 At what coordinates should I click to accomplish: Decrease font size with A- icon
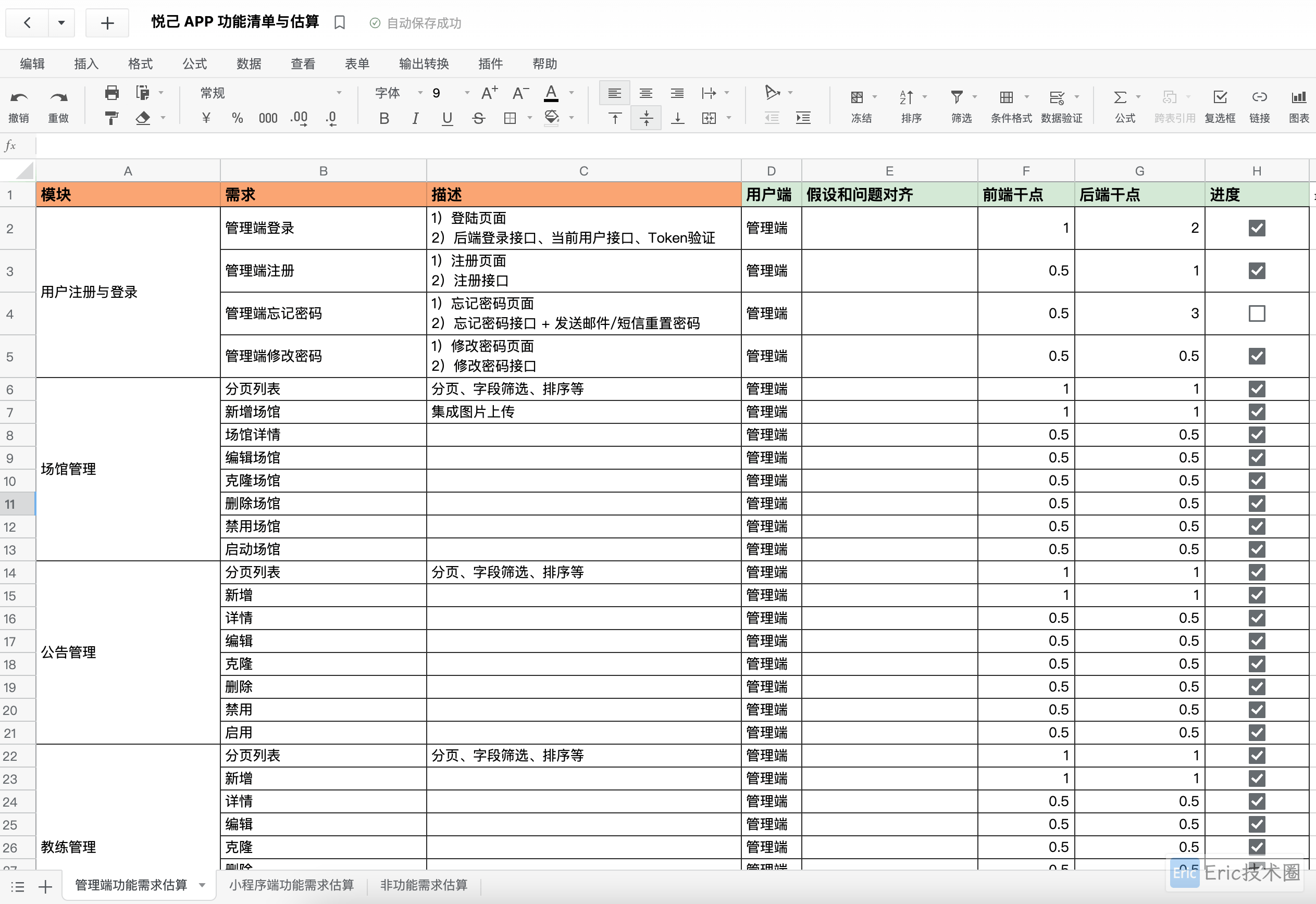(x=520, y=93)
